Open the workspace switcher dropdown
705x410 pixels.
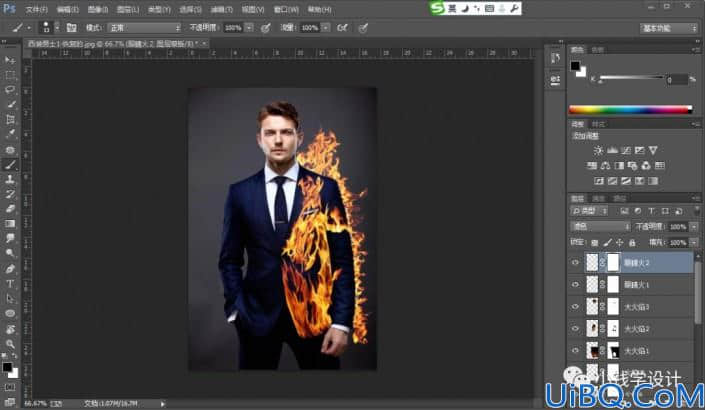click(669, 28)
